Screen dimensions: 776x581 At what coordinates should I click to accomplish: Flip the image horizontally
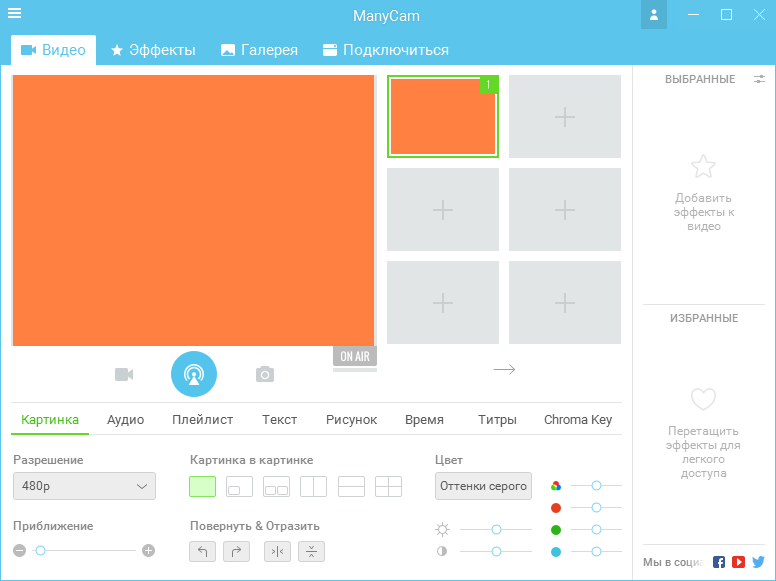click(x=277, y=551)
